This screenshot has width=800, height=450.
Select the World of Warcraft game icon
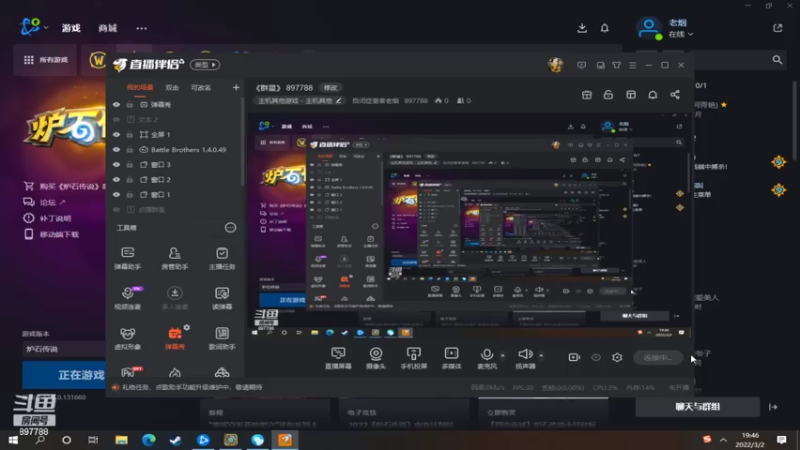pyautogui.click(x=97, y=60)
